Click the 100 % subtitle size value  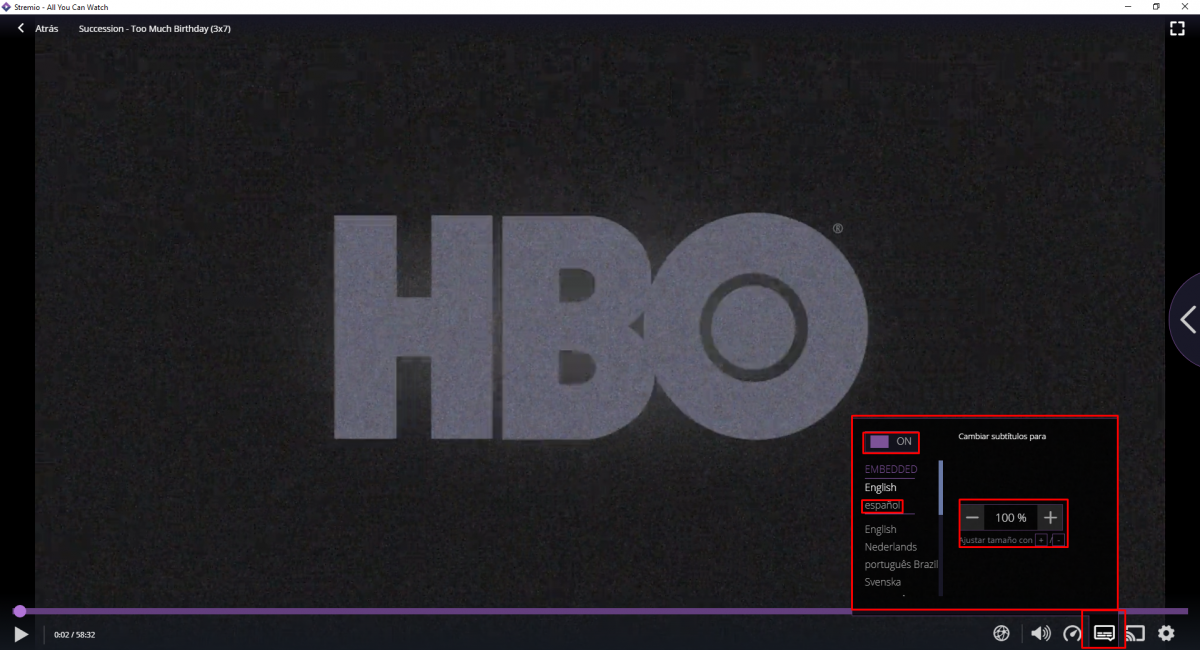[x=1011, y=517]
